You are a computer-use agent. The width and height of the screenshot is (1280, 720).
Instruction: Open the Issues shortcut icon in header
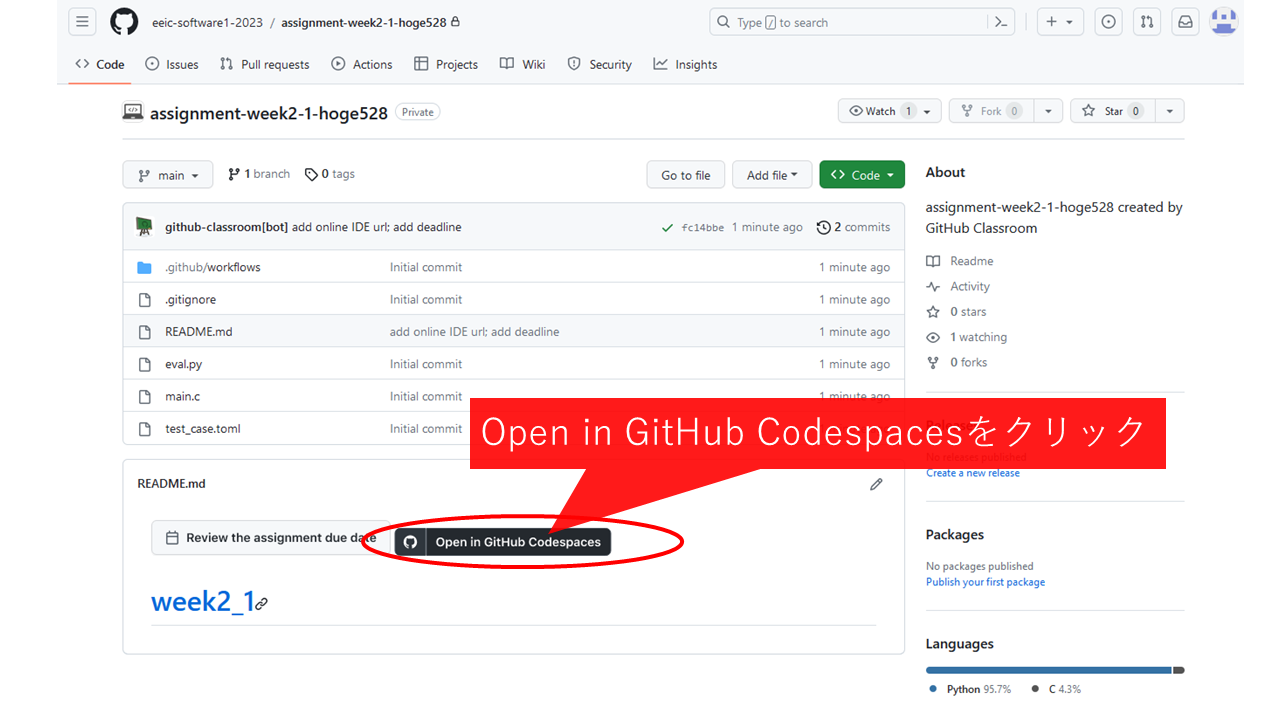(x=1108, y=22)
